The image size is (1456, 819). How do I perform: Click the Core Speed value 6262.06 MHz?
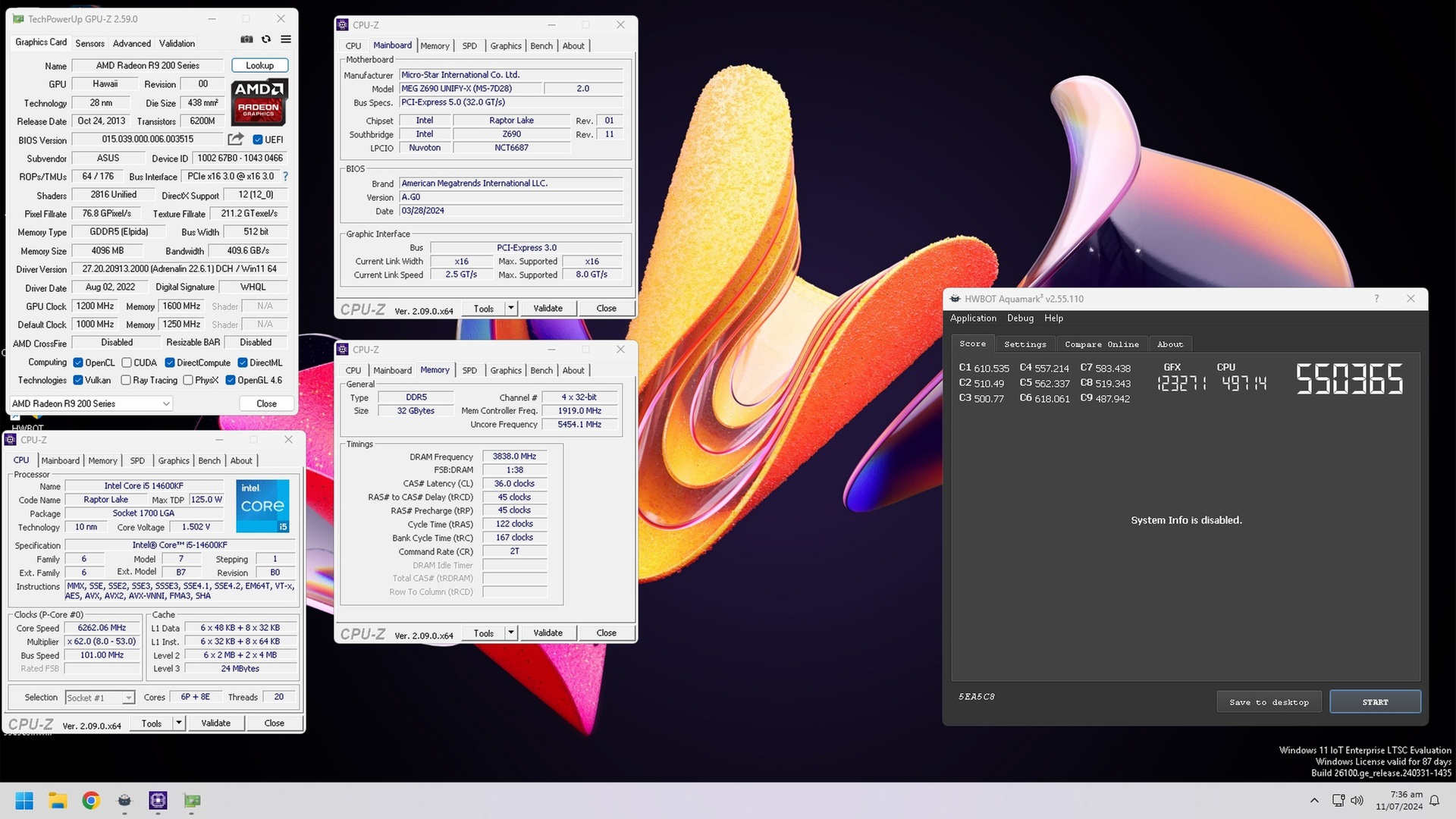102,628
